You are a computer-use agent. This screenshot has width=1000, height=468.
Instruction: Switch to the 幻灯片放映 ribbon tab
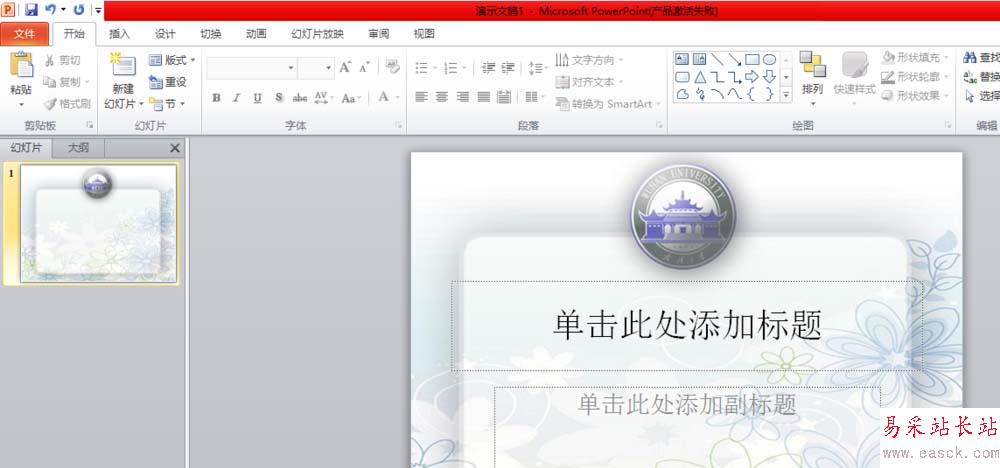point(318,34)
